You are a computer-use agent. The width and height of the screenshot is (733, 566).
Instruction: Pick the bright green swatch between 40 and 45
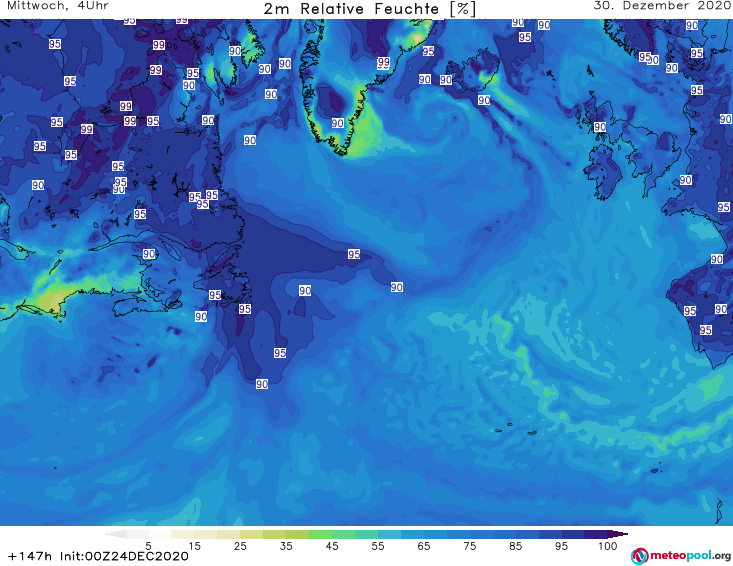tap(320, 534)
